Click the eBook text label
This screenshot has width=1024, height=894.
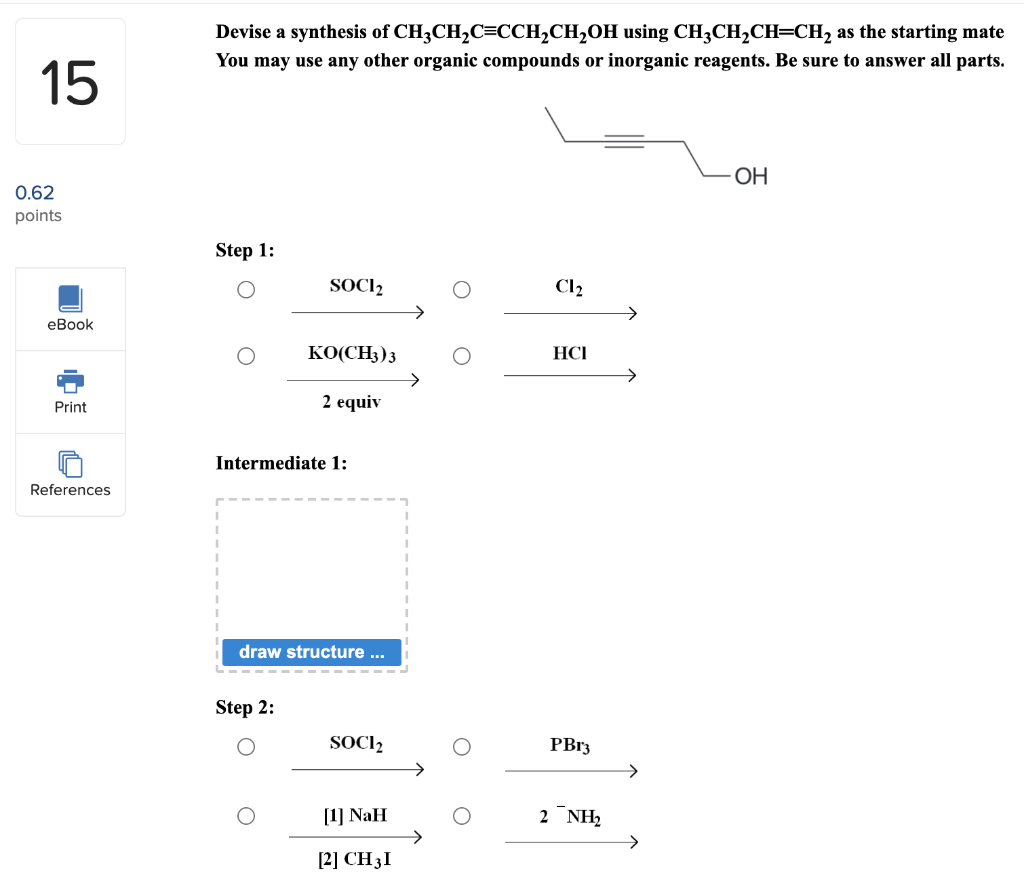[70, 324]
